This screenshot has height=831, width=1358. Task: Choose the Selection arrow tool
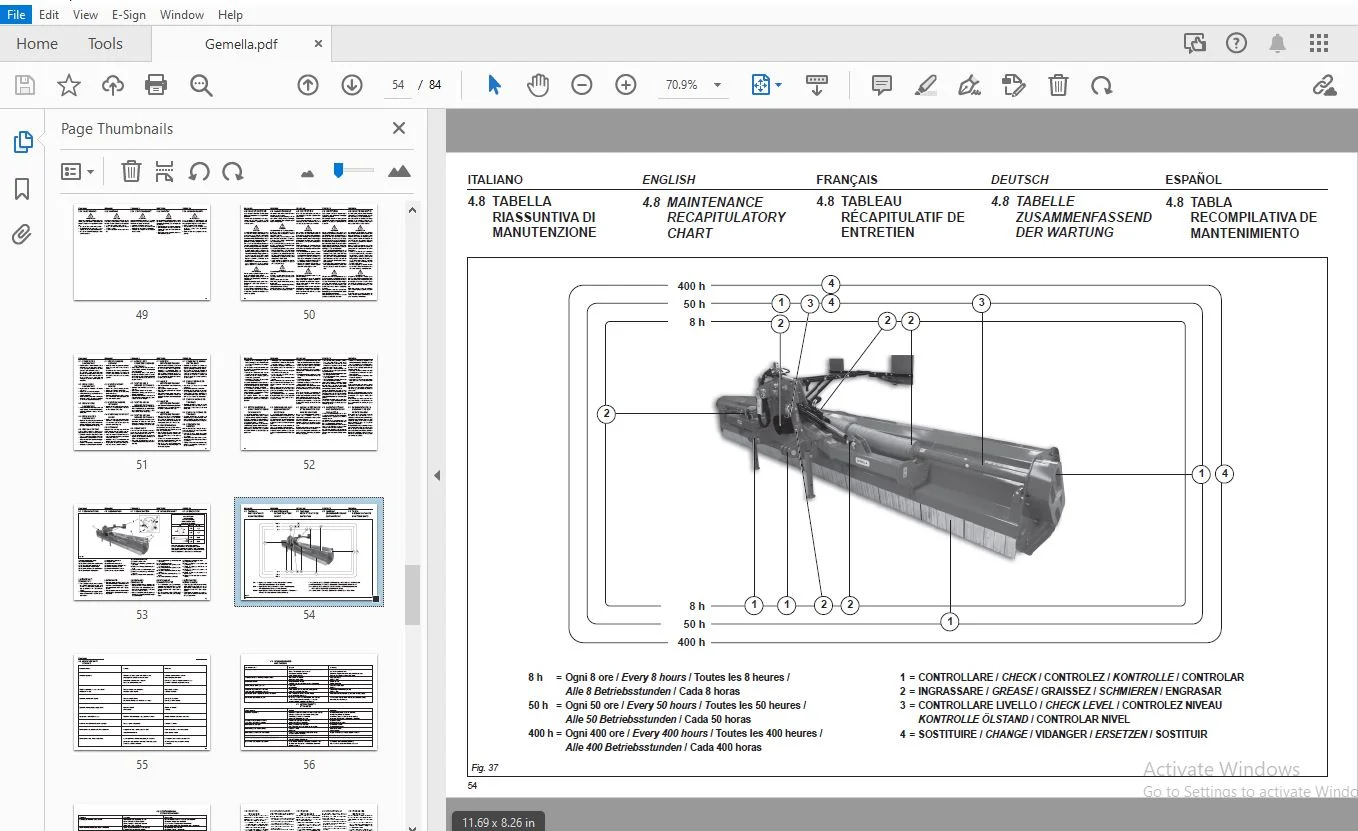[x=494, y=85]
